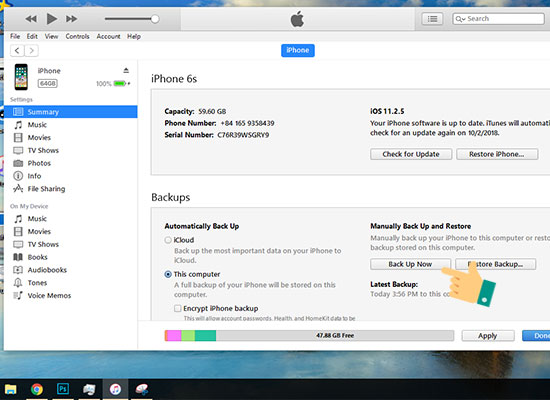The width and height of the screenshot is (550, 400).
Task: Click the iPhone device thumbnail in sidebar
Action: pyautogui.click(x=21, y=77)
